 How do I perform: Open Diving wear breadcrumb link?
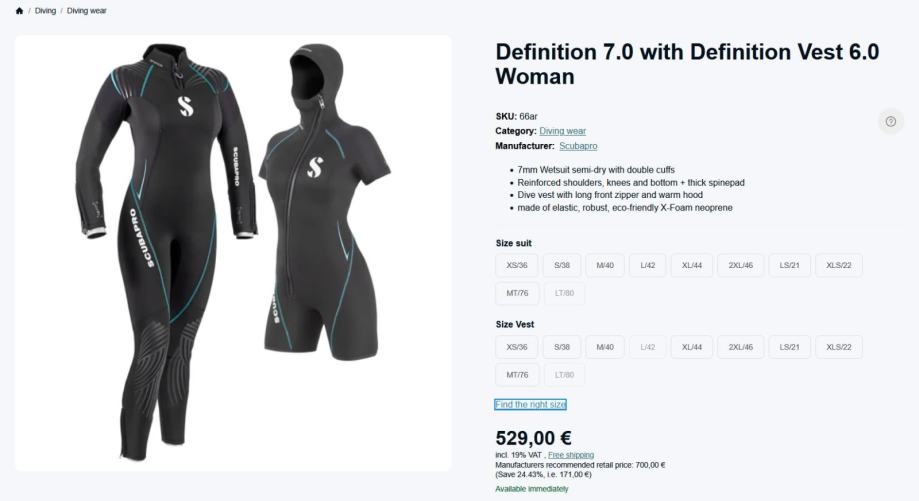[87, 11]
